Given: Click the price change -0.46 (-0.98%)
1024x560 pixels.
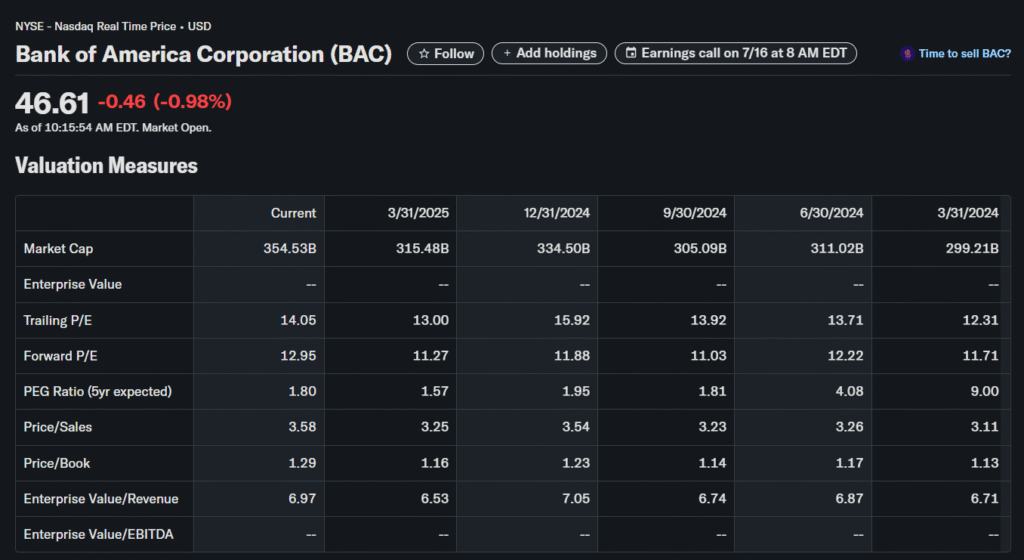Looking at the screenshot, I should tap(165, 102).
